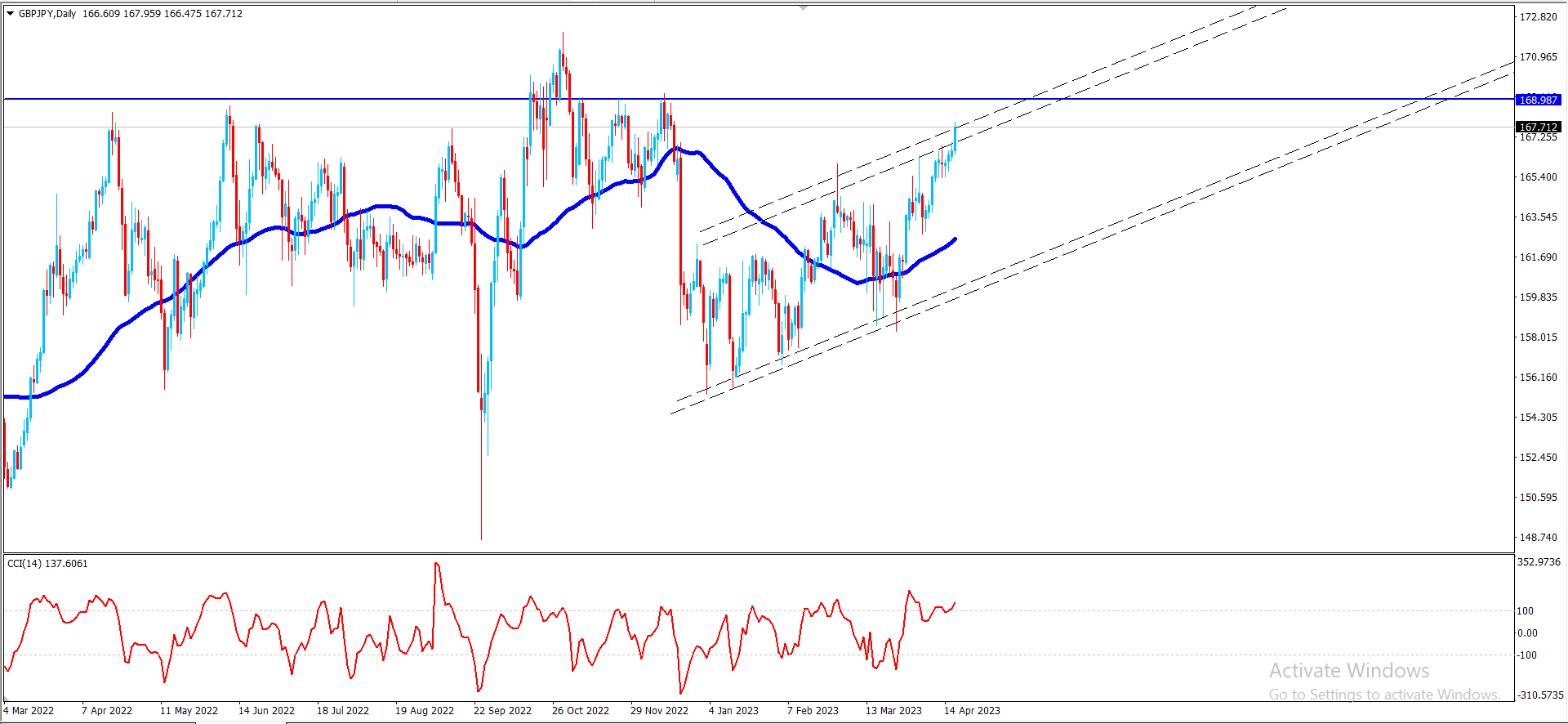Viewport: 1568px width, 724px height.
Task: Click the GBPJPY,Daily chart title
Action: click(x=47, y=14)
